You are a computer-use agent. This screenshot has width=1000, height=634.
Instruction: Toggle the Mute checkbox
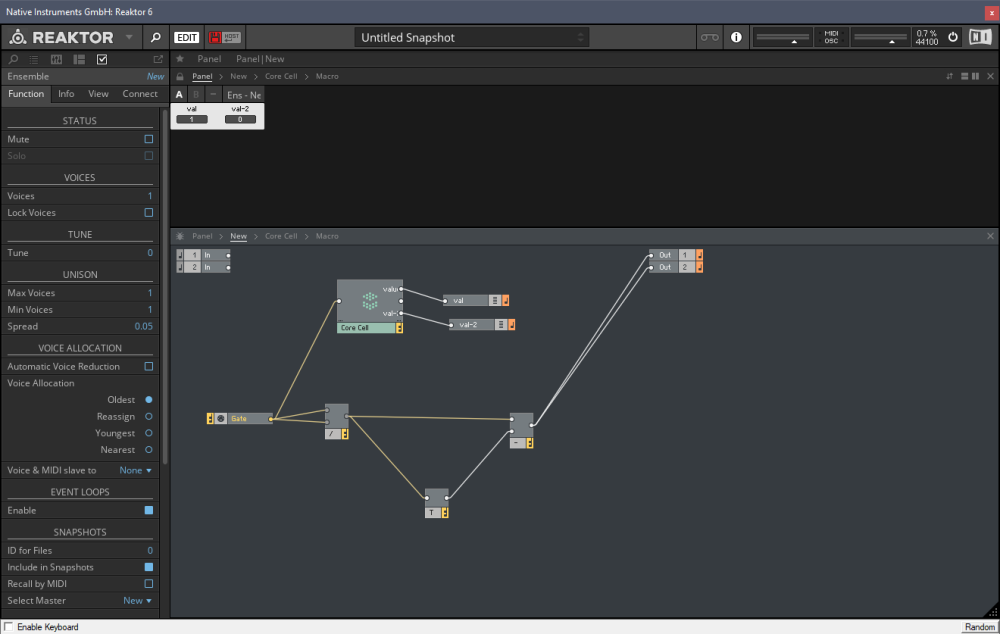pos(149,139)
